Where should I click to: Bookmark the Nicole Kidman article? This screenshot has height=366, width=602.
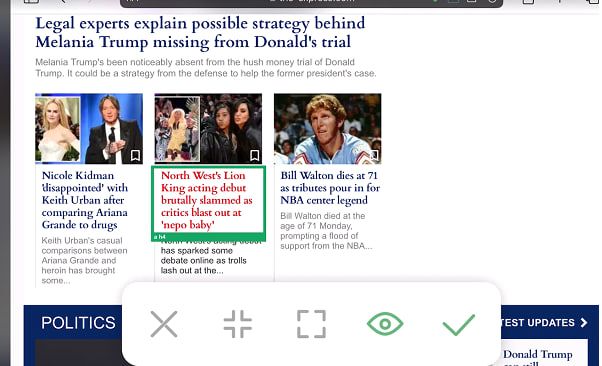click(x=135, y=156)
